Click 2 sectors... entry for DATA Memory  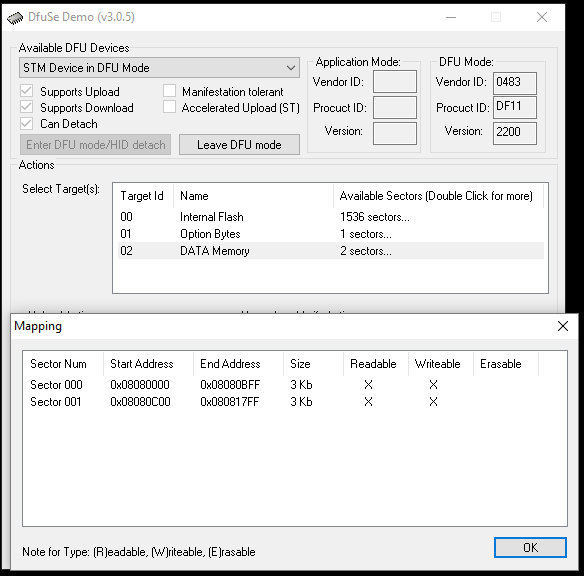pos(366,251)
